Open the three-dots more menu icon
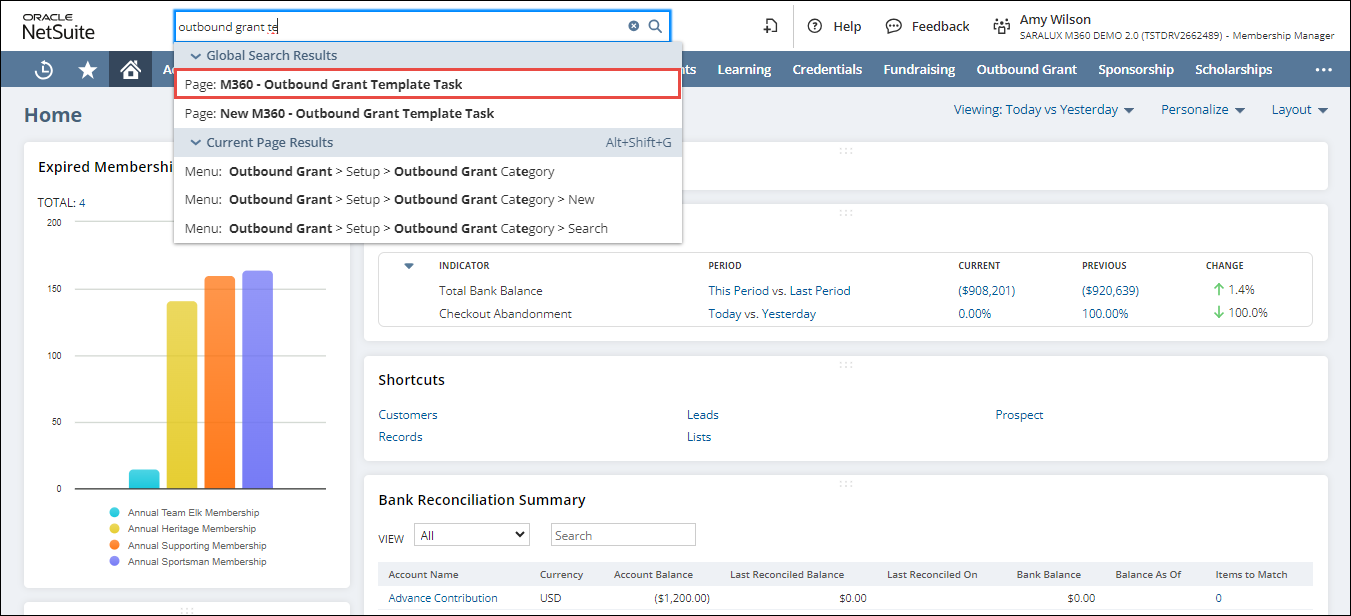 1323,70
